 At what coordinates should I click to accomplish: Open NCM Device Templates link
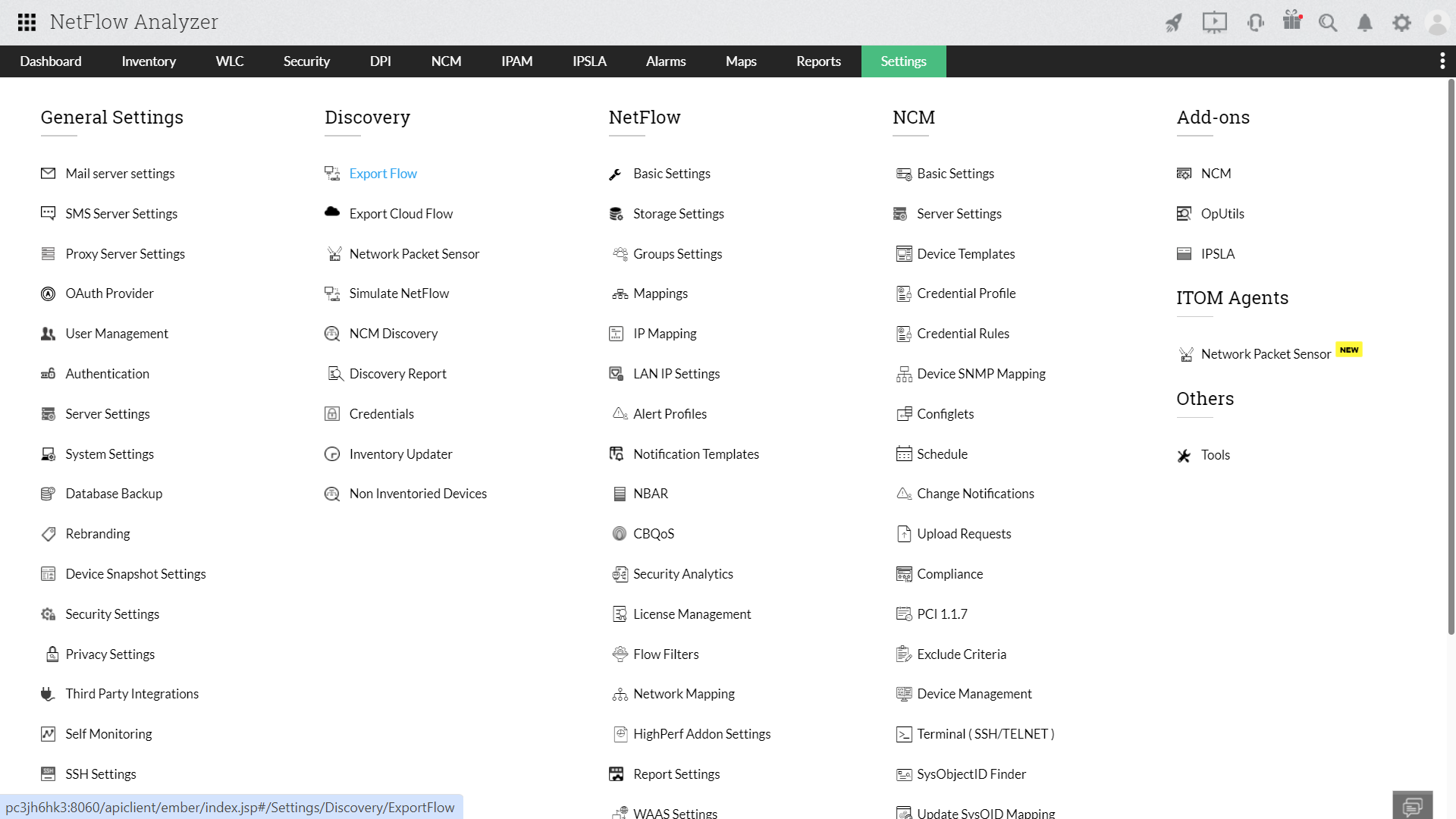965,254
